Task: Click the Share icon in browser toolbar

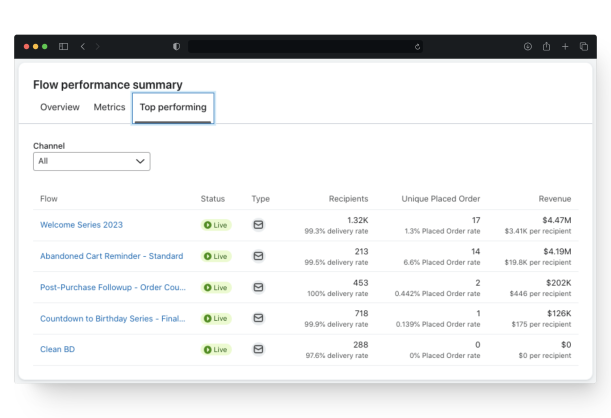Action: coord(546,47)
